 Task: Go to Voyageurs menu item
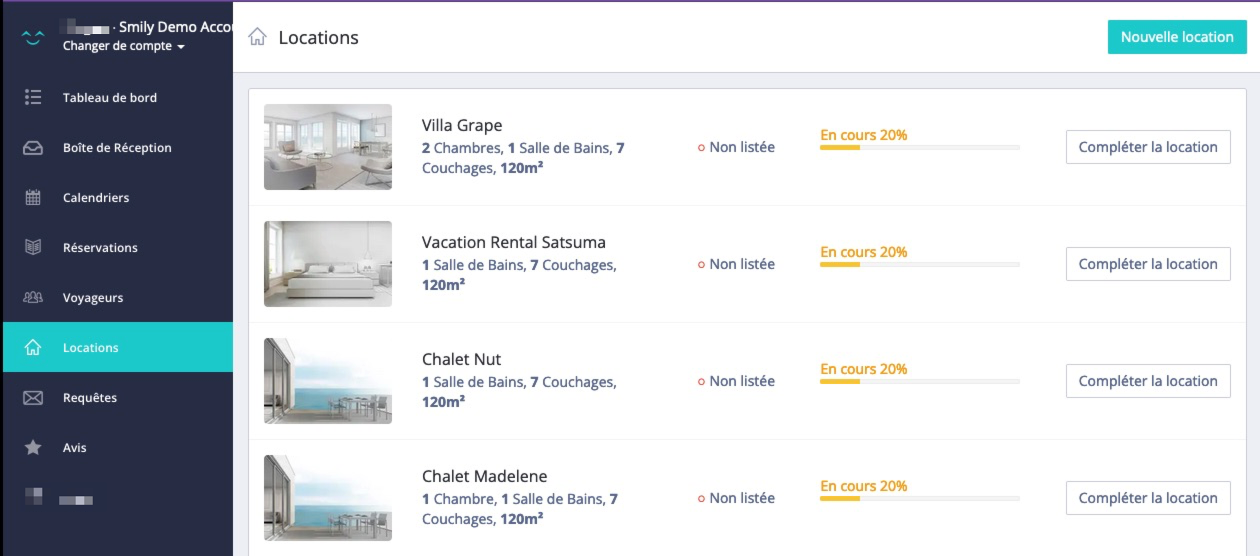coord(118,298)
